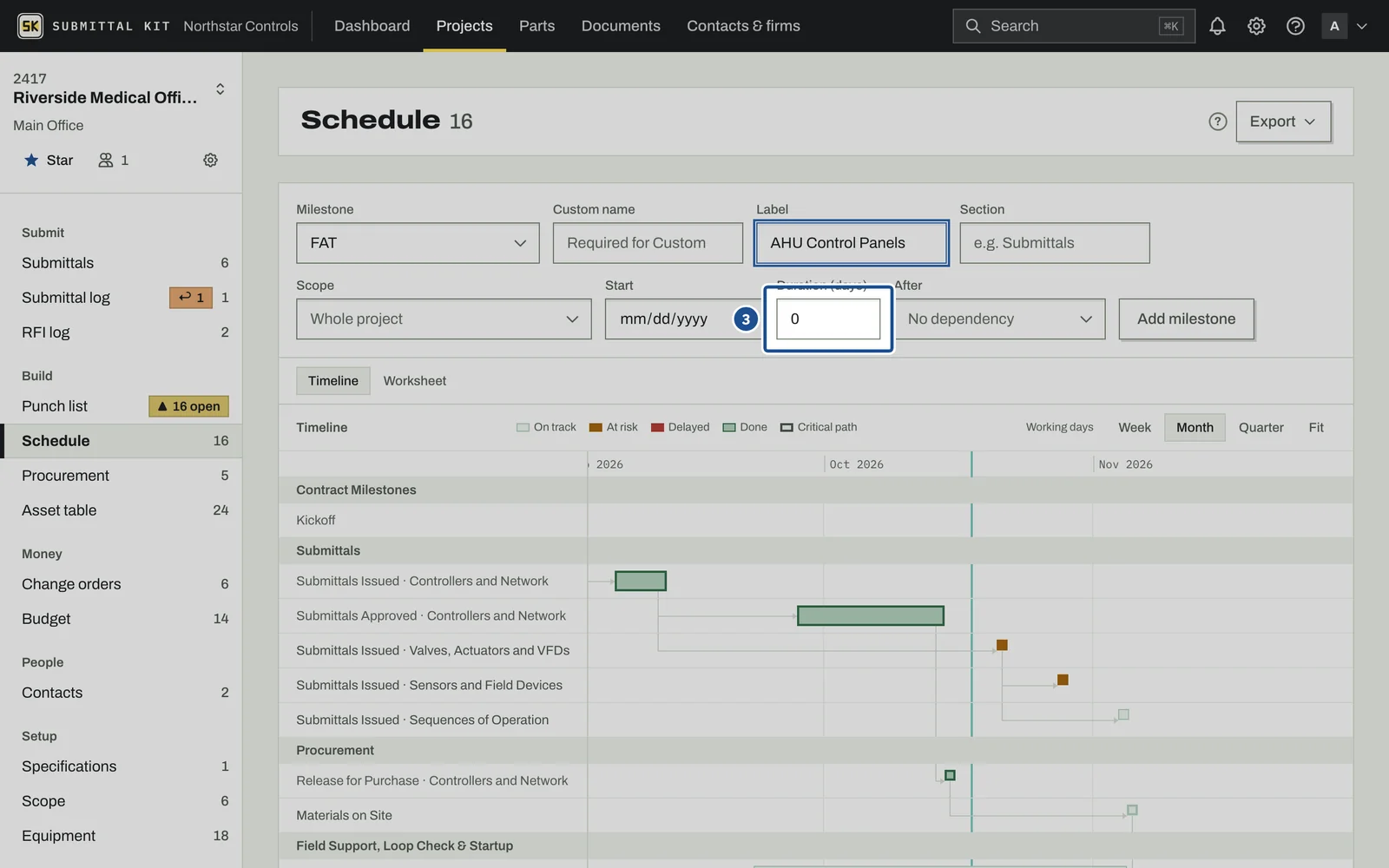Open the notifications bell
The image size is (1389, 868).
pyautogui.click(x=1217, y=26)
